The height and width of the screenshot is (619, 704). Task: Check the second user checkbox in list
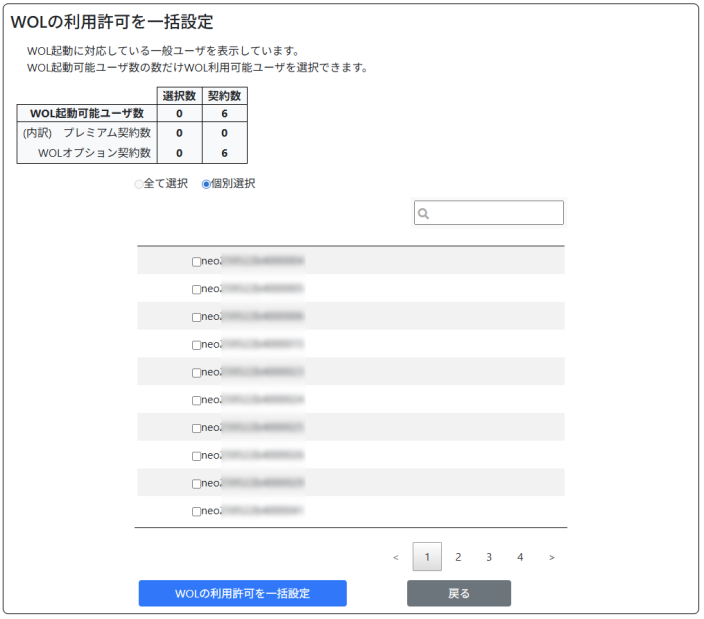[x=196, y=289]
